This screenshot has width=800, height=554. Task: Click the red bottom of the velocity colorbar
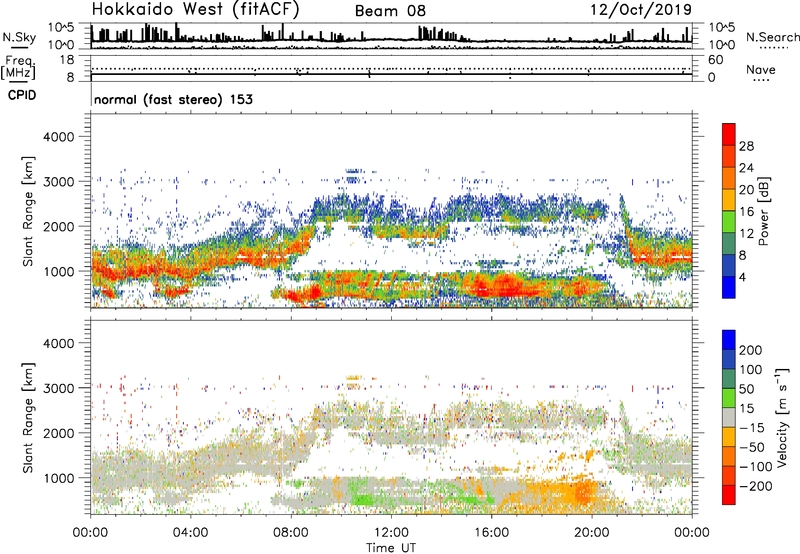point(729,495)
